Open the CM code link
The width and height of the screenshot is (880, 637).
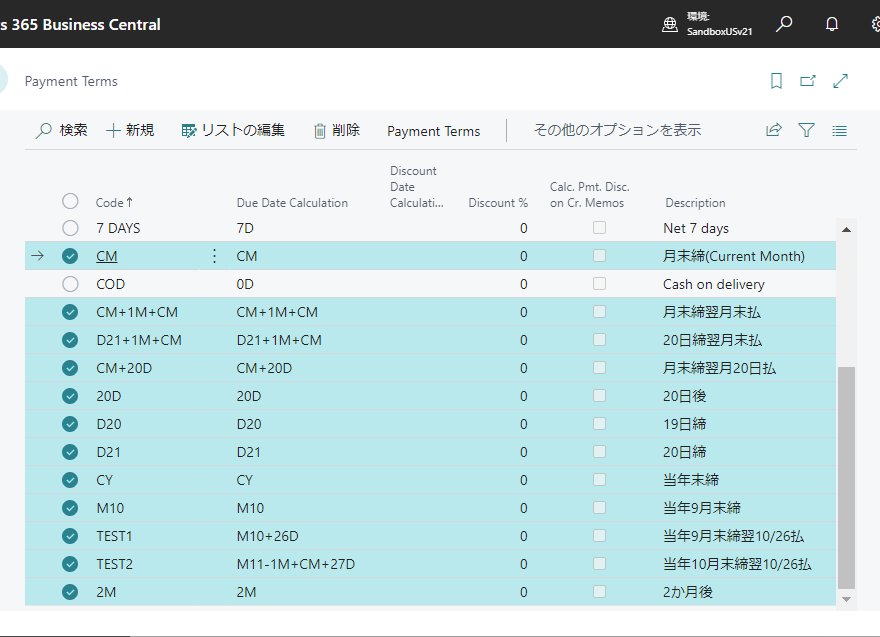pyautogui.click(x=107, y=256)
